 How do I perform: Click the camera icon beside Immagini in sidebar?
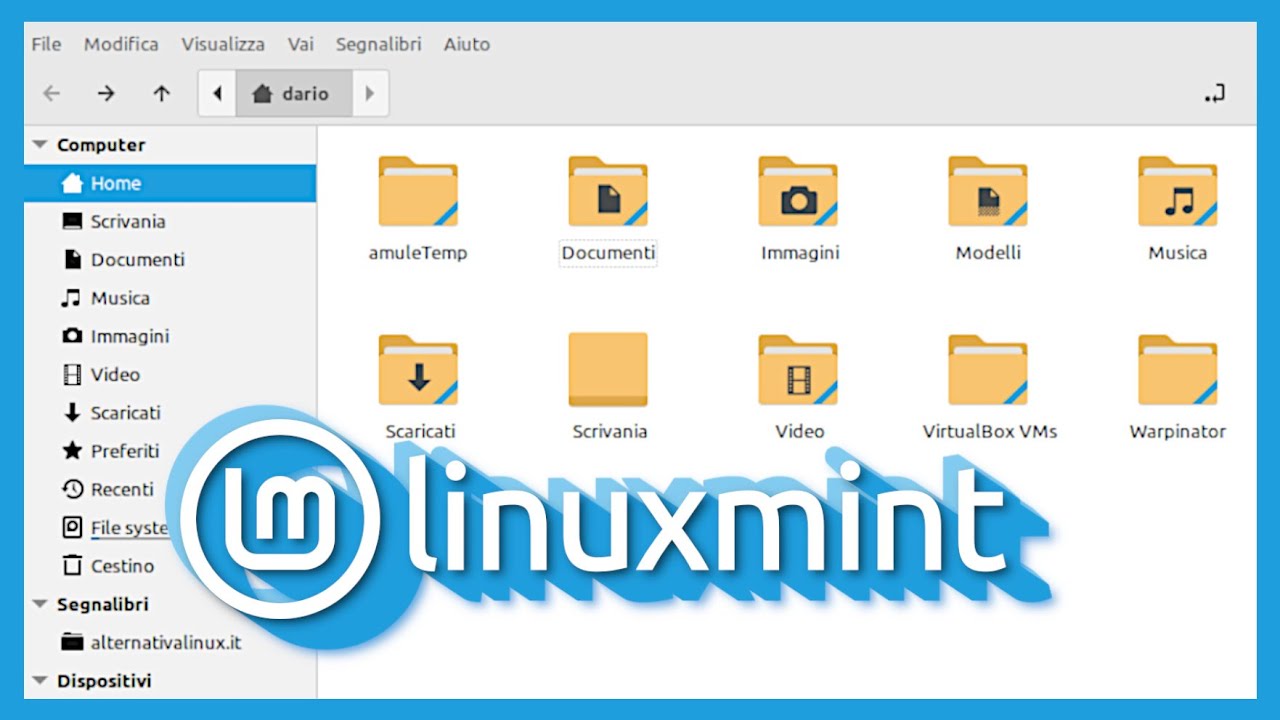coord(72,336)
